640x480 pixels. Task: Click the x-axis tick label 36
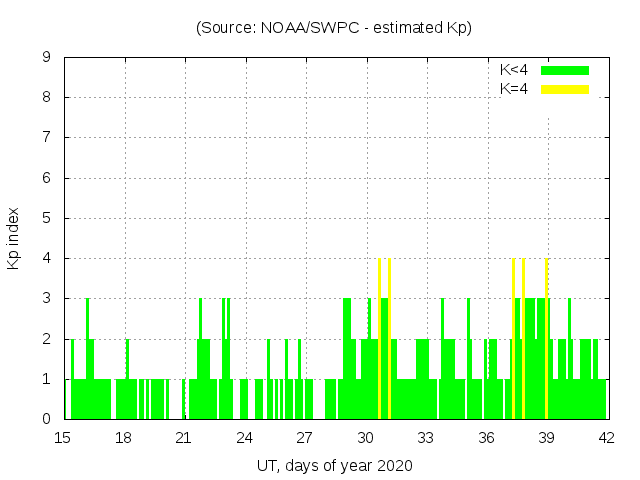click(486, 438)
